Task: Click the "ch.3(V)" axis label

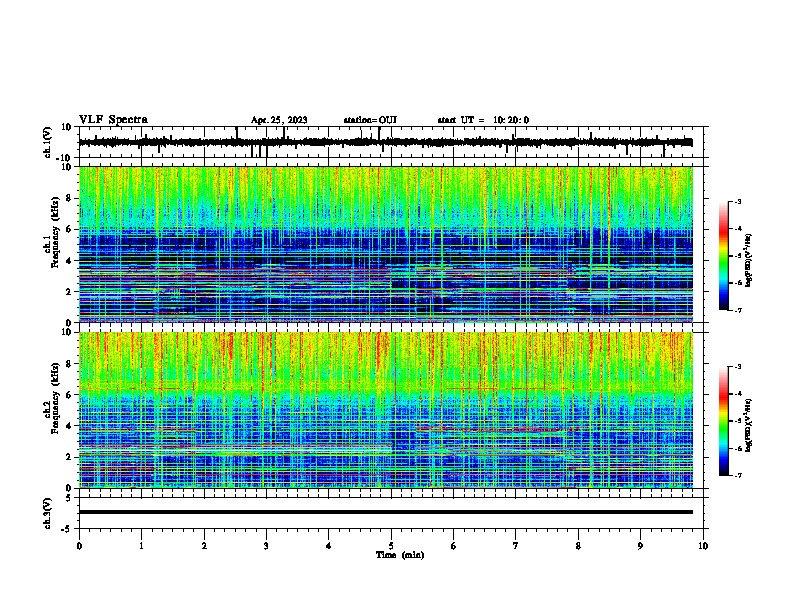Action: pyautogui.click(x=47, y=513)
